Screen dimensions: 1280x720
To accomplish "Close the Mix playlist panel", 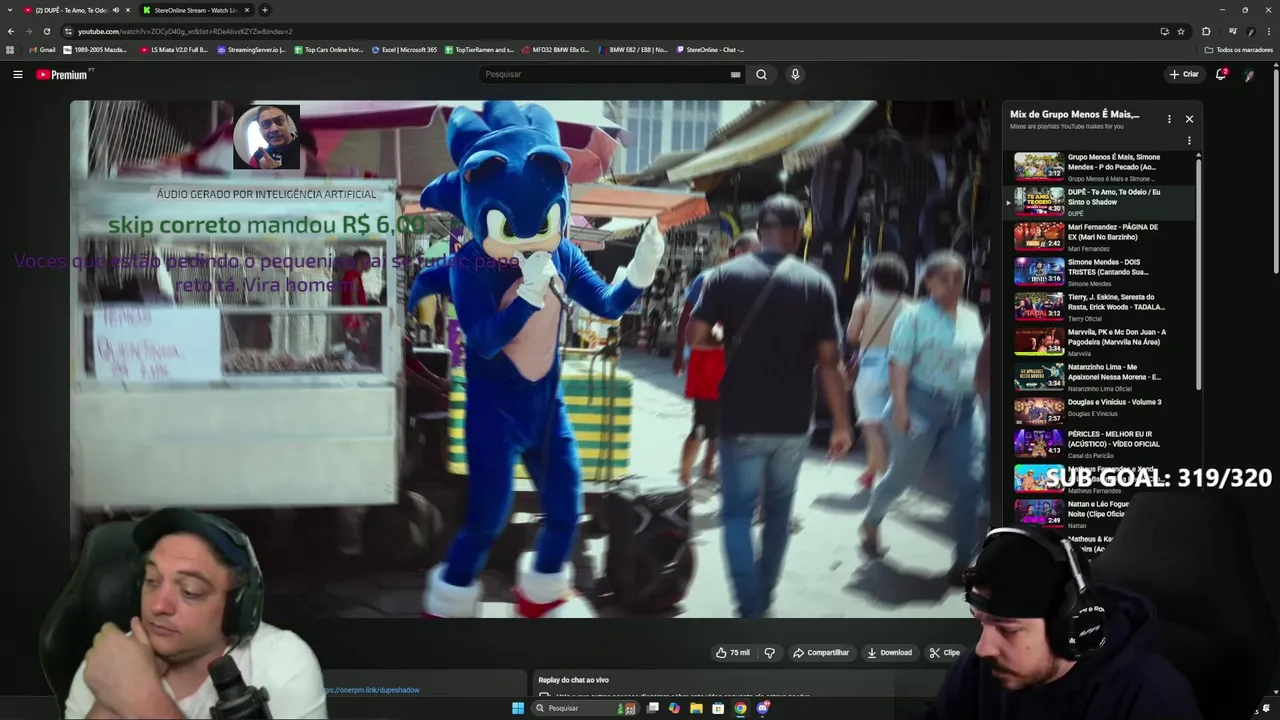I will click(1189, 119).
